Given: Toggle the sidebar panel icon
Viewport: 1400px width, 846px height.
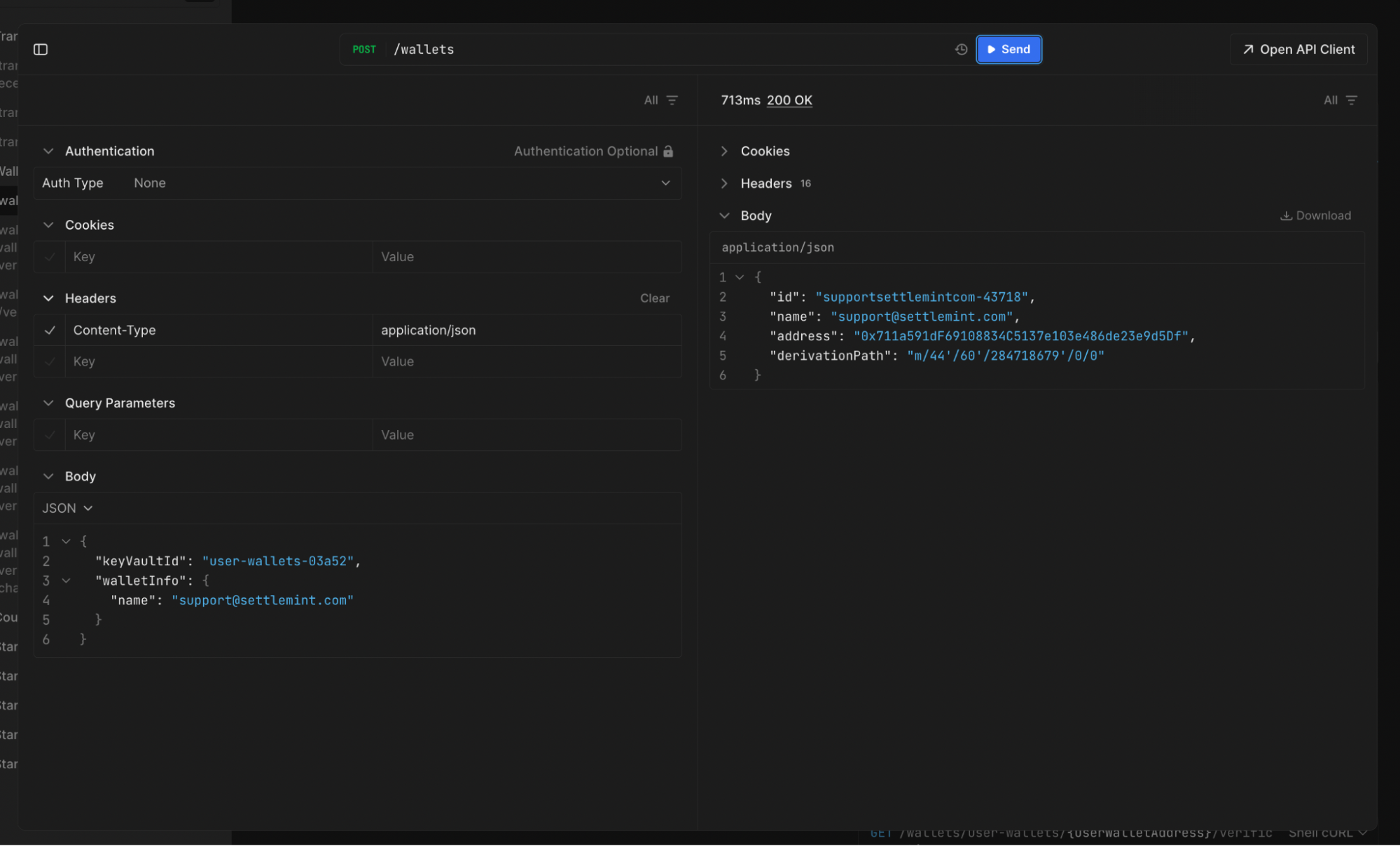Looking at the screenshot, I should coord(41,49).
